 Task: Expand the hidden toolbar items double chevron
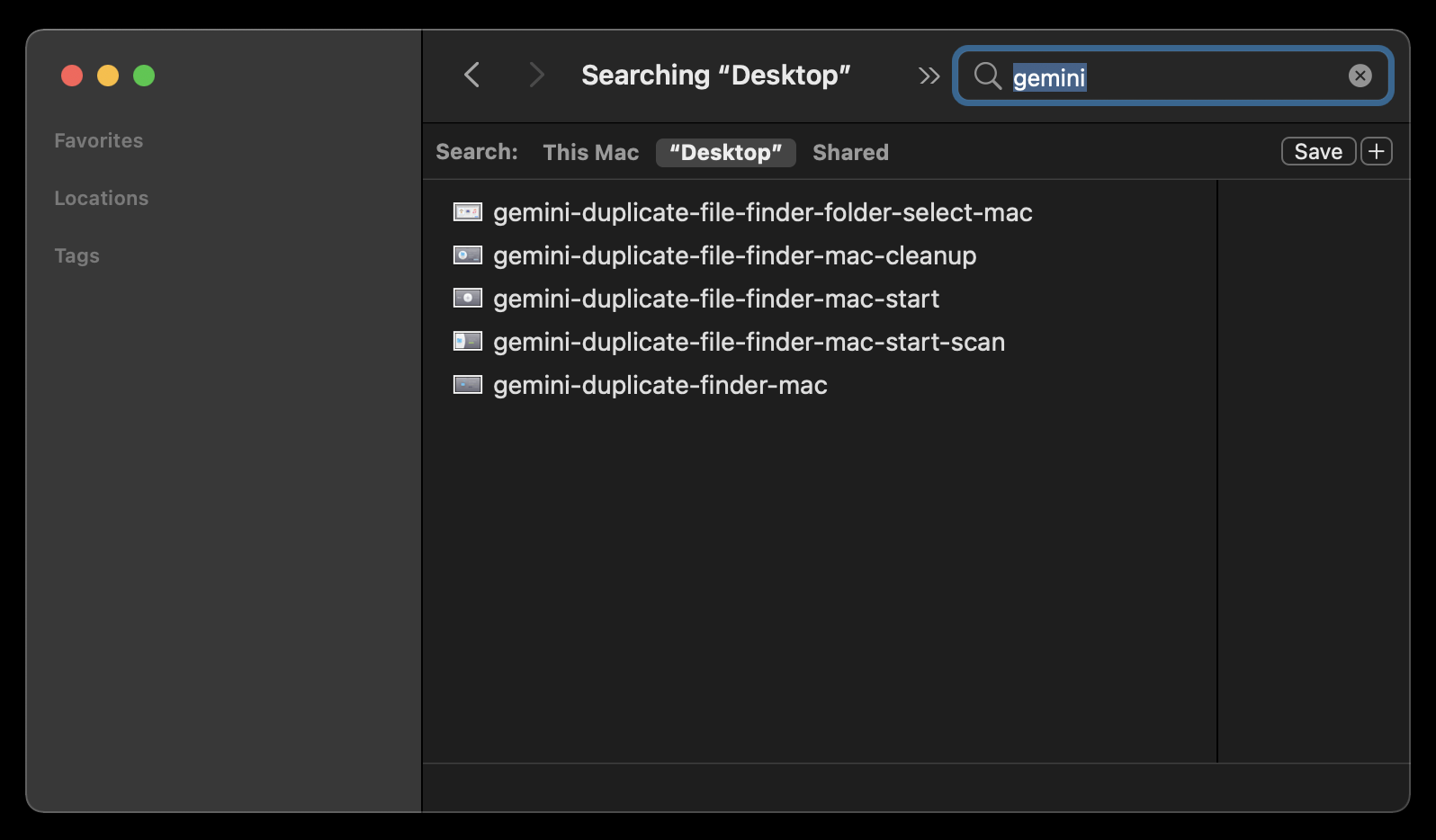(929, 76)
